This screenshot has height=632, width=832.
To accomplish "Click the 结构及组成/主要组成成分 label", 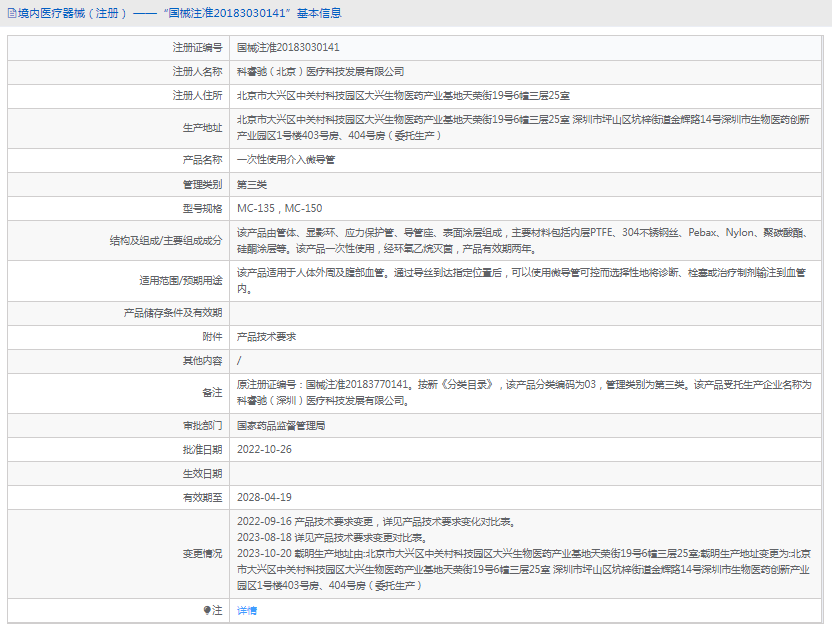I will pos(166,240).
